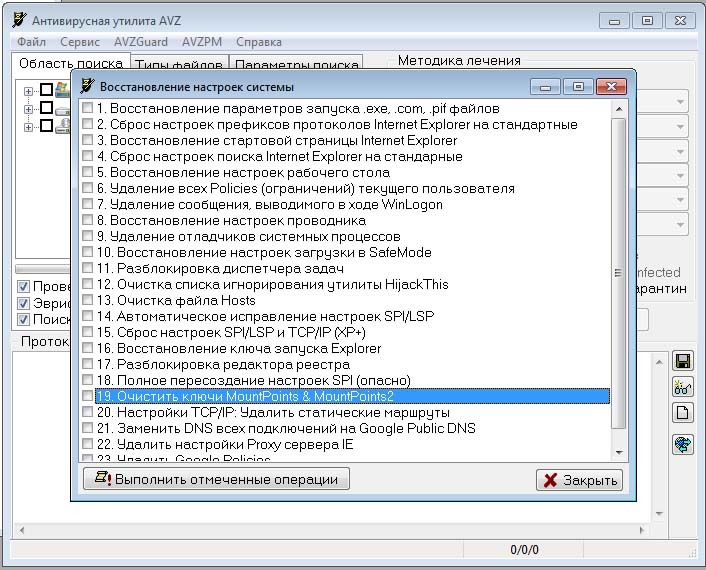Tick item 17 Разблокировка редактора реестра

pyautogui.click(x=87, y=364)
